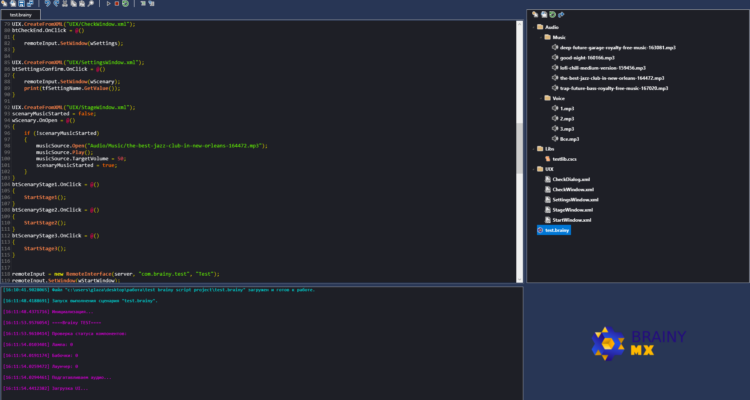The width and height of the screenshot is (750, 400).
Task: Restart script with the green refresh icon
Action: pos(125,3)
